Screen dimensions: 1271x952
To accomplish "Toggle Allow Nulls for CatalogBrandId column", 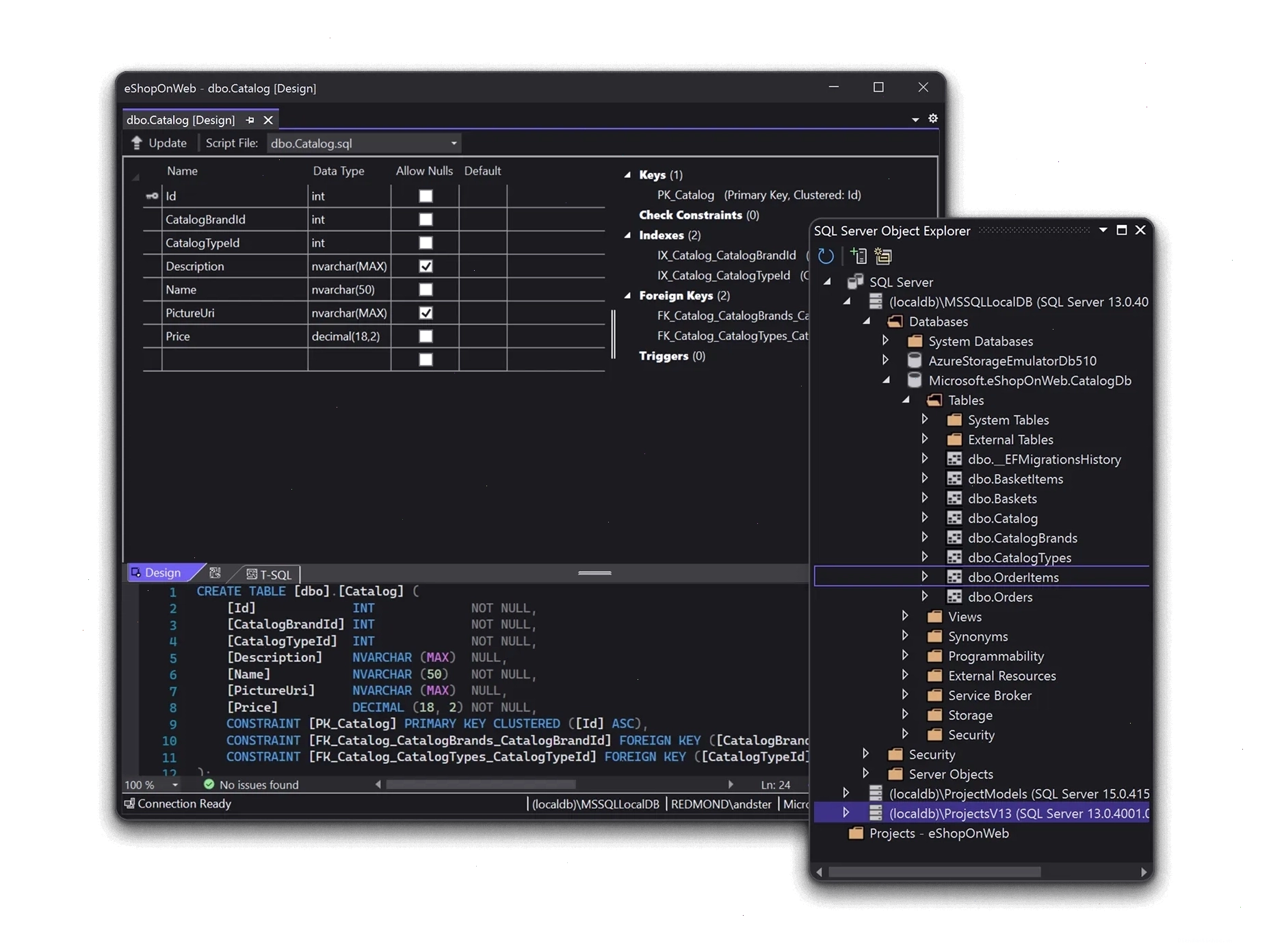I will [425, 220].
